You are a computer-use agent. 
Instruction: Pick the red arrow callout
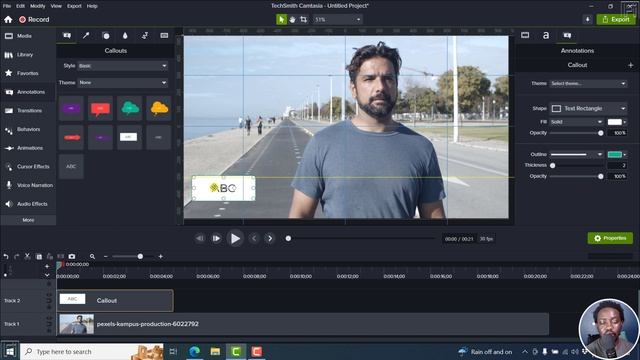(x=71, y=138)
